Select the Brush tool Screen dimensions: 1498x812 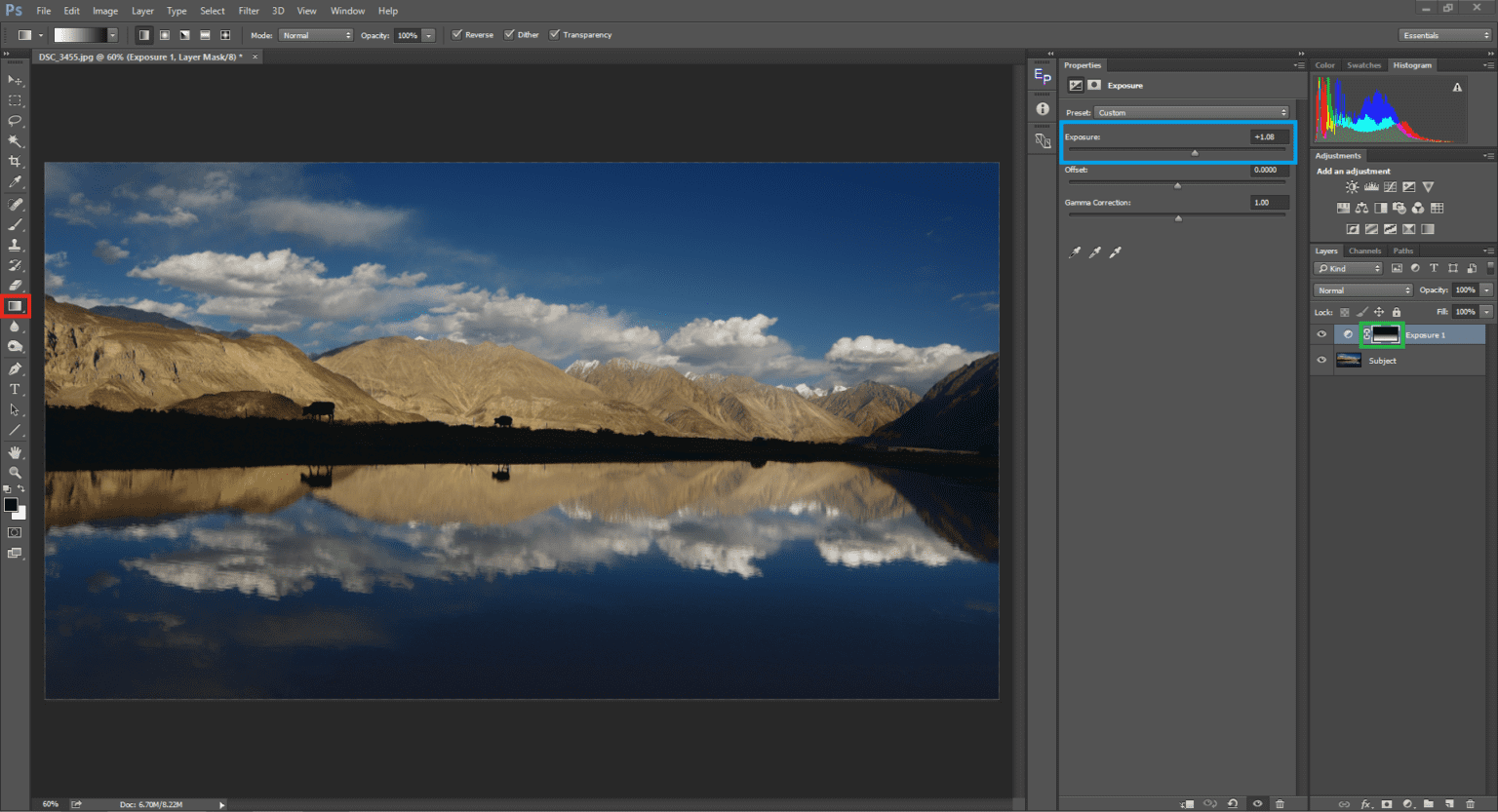15,224
